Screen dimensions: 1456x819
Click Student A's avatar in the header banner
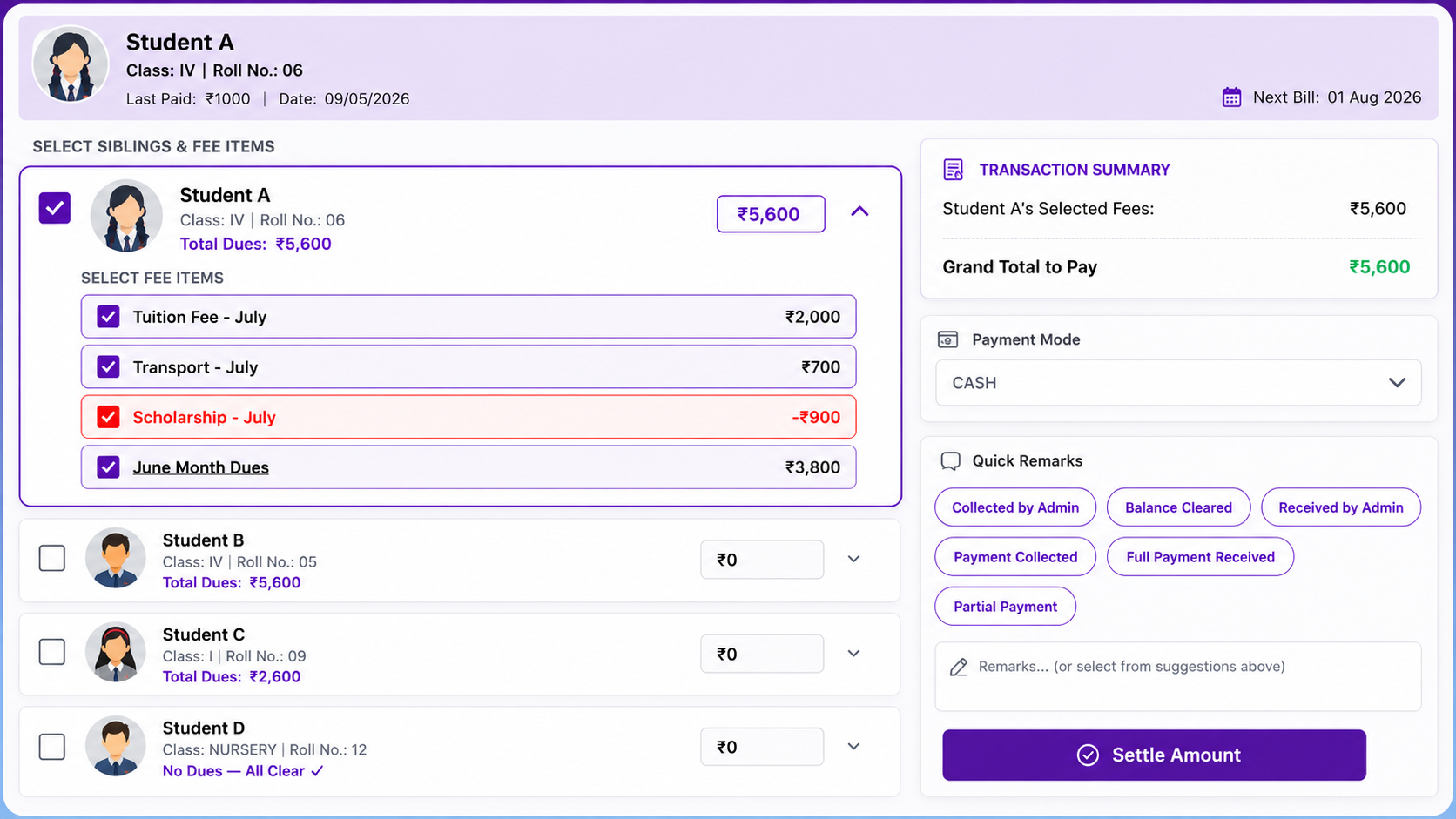point(71,65)
